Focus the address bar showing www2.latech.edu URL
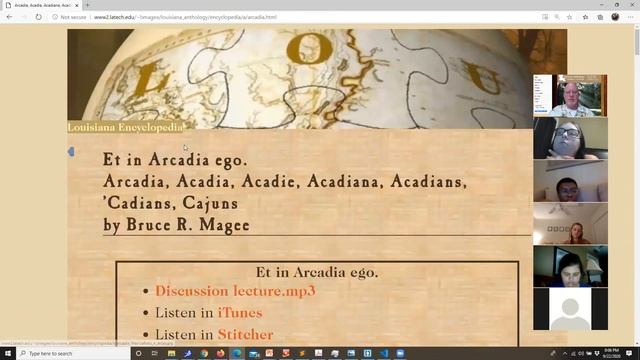The image size is (640, 360). (x=185, y=17)
